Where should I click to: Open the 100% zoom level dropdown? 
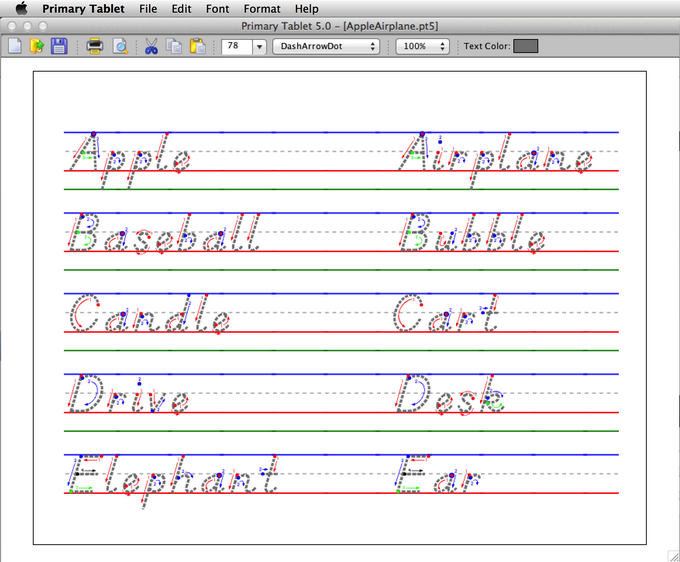[422, 46]
